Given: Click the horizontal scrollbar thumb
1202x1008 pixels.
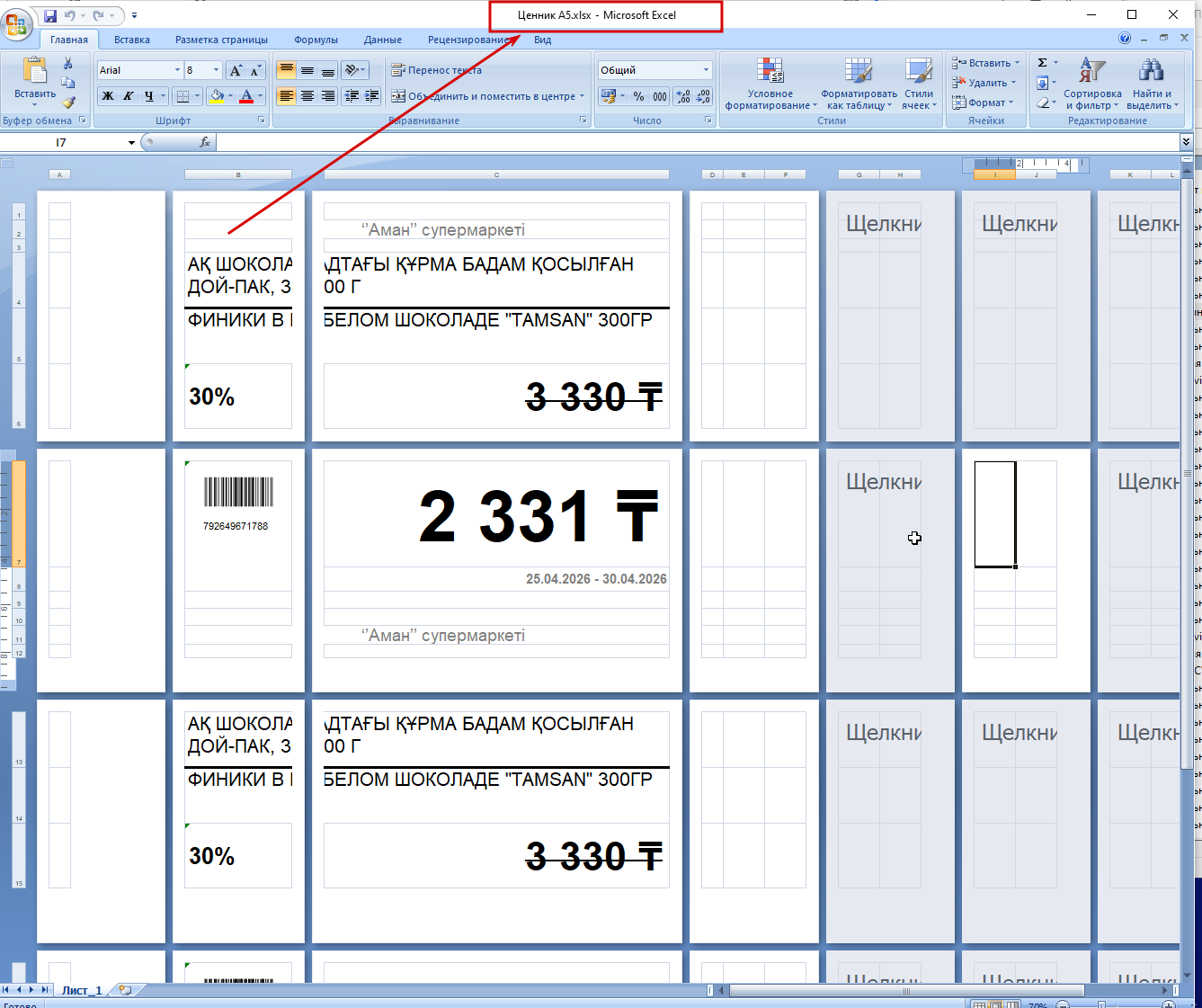Looking at the screenshot, I should (x=906, y=991).
